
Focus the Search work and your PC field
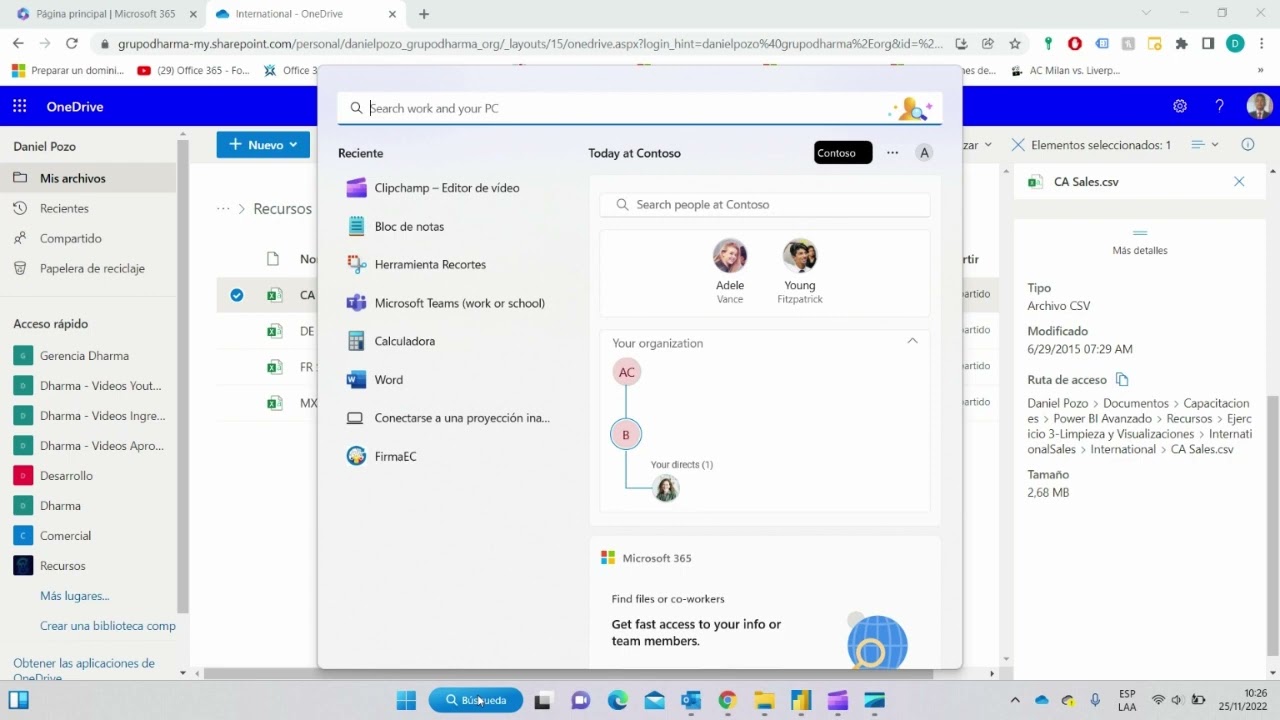coord(640,108)
